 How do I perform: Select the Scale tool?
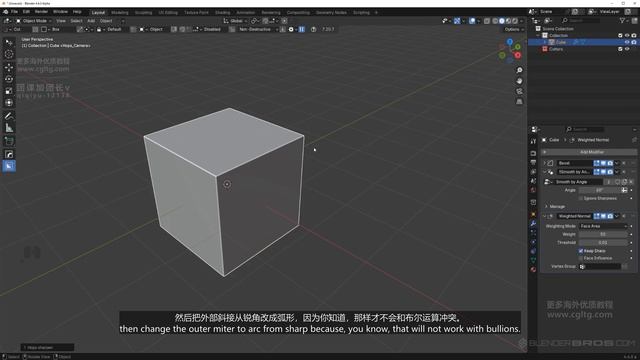[9, 91]
